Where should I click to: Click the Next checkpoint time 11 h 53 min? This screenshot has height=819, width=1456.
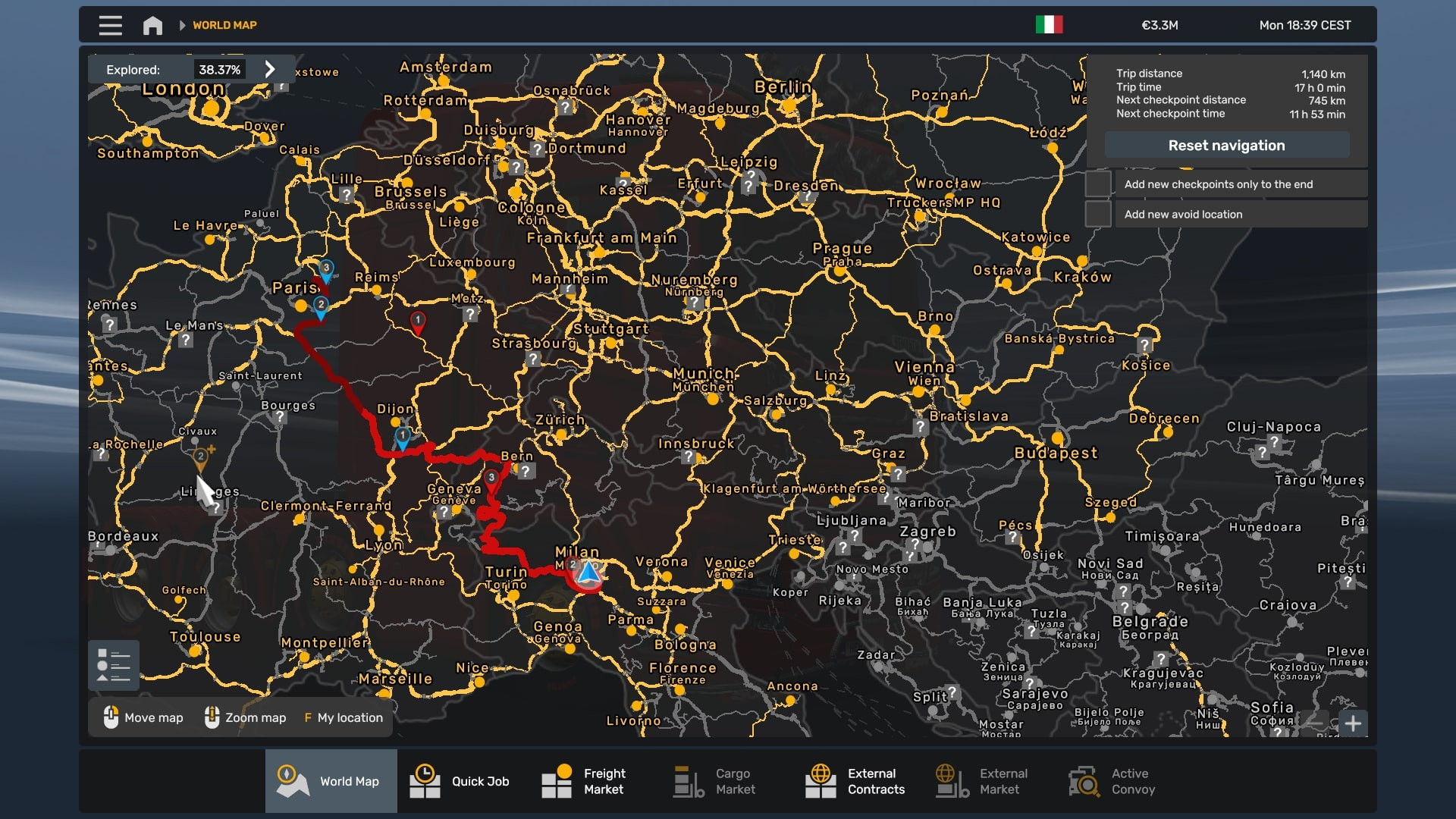tap(1317, 115)
